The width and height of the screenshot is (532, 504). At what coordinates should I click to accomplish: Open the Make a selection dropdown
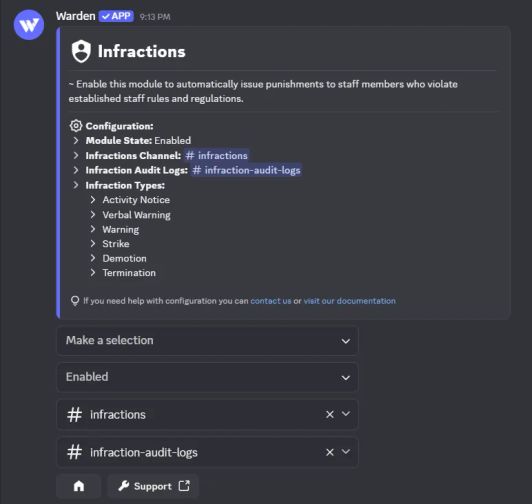(x=207, y=340)
